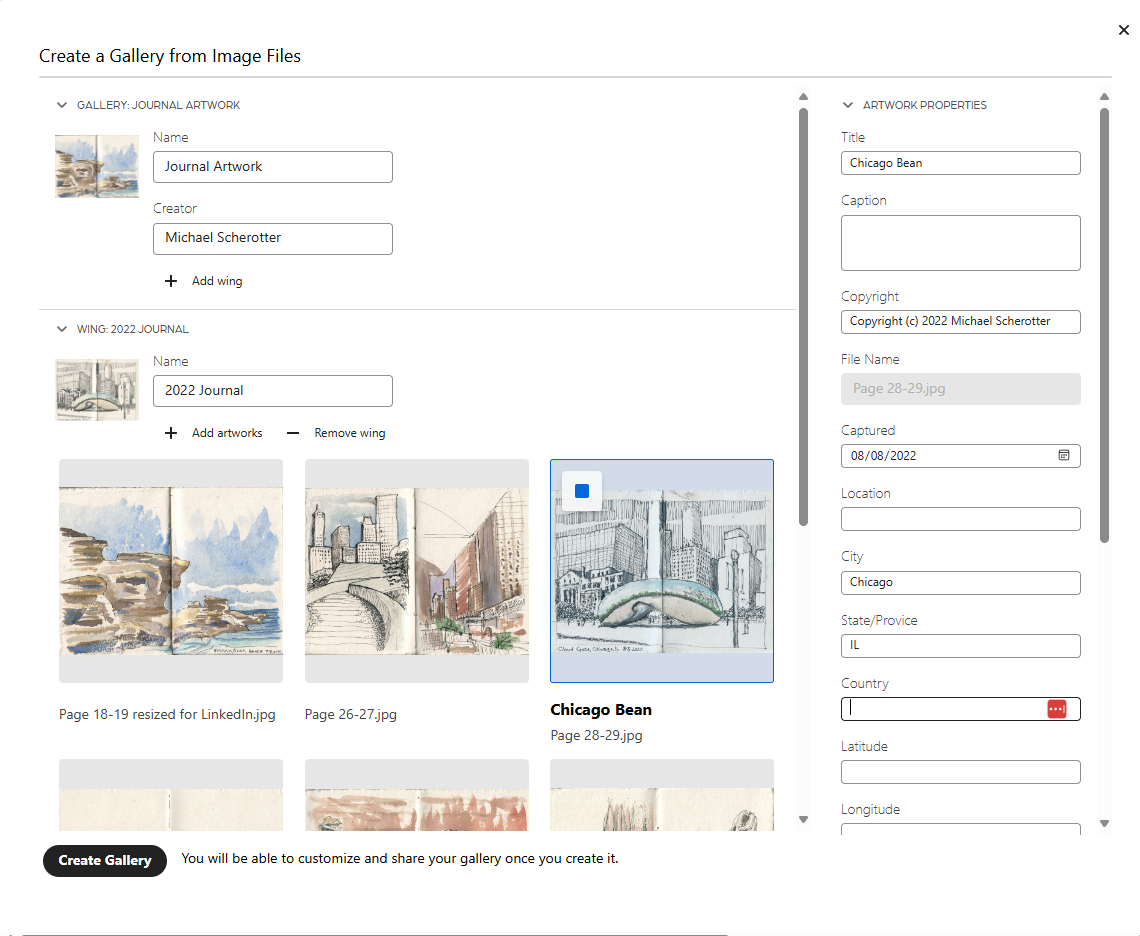
Task: Click the properties panel scroll-down arrow
Action: pos(1104,824)
